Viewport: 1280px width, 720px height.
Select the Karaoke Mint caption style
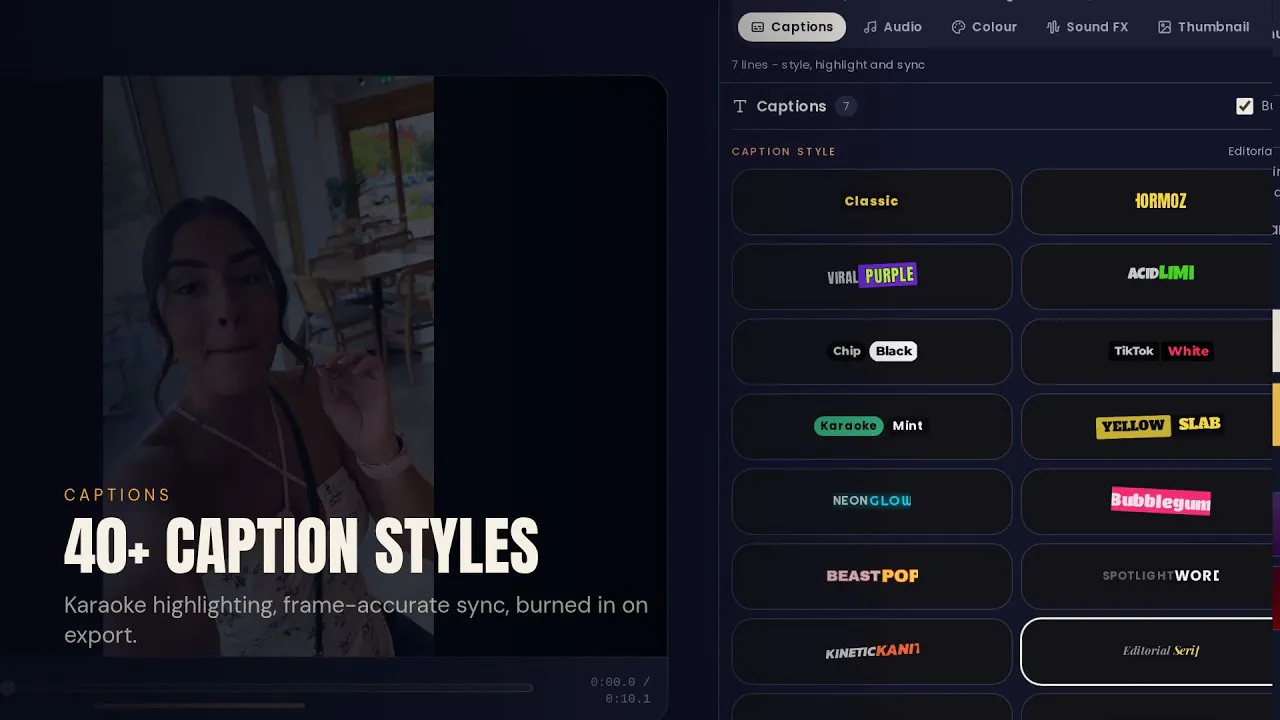[872, 426]
